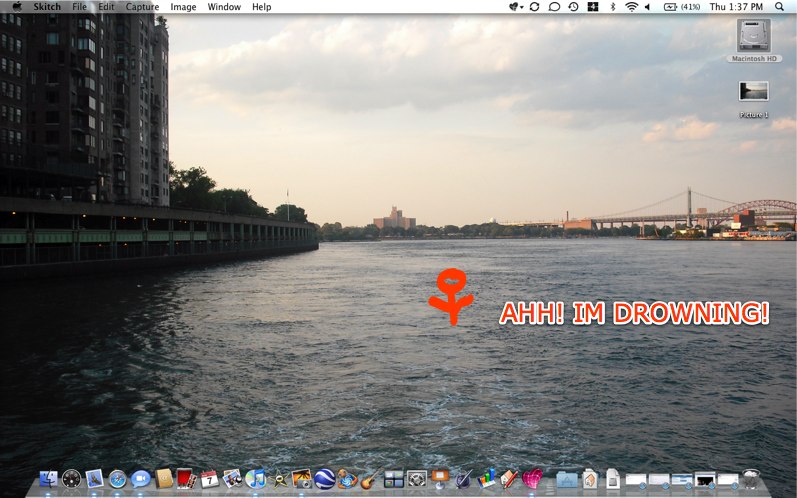Viewport: 797px width, 498px height.
Task: Open the Window menu
Action: (x=224, y=7)
